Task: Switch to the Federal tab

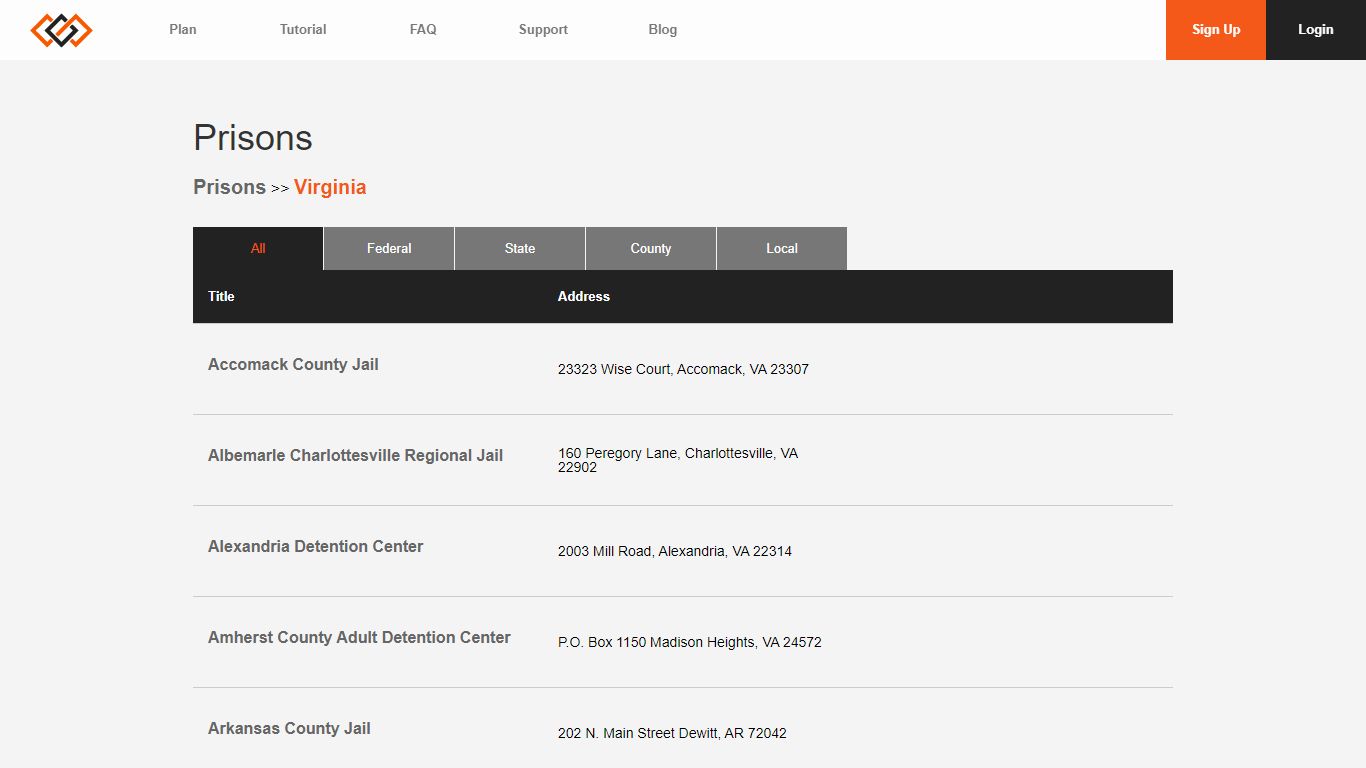Action: coord(389,248)
